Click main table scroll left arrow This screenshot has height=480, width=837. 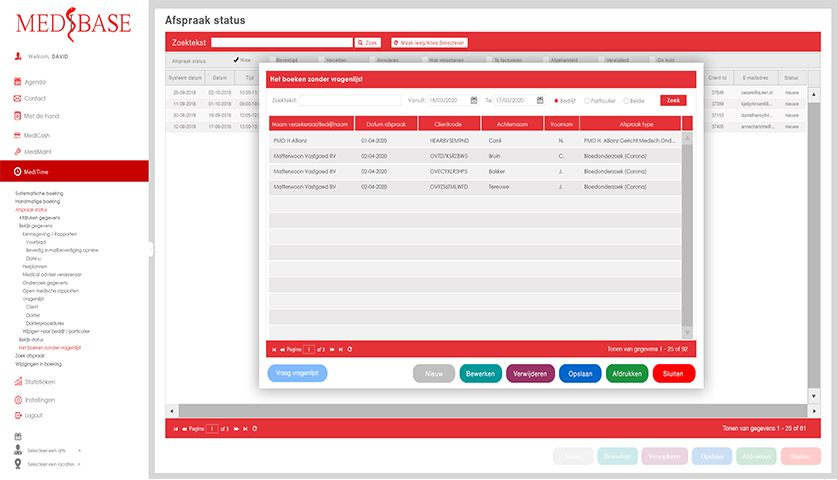click(172, 411)
